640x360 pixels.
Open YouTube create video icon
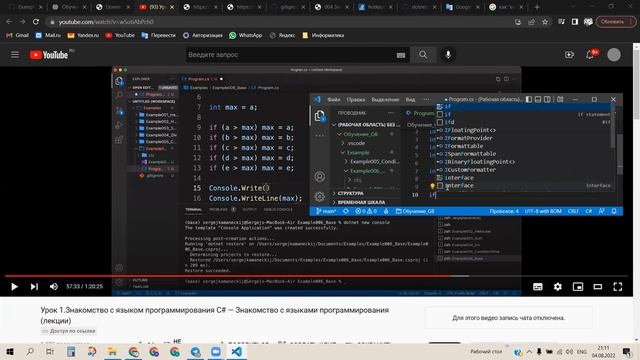pos(569,55)
